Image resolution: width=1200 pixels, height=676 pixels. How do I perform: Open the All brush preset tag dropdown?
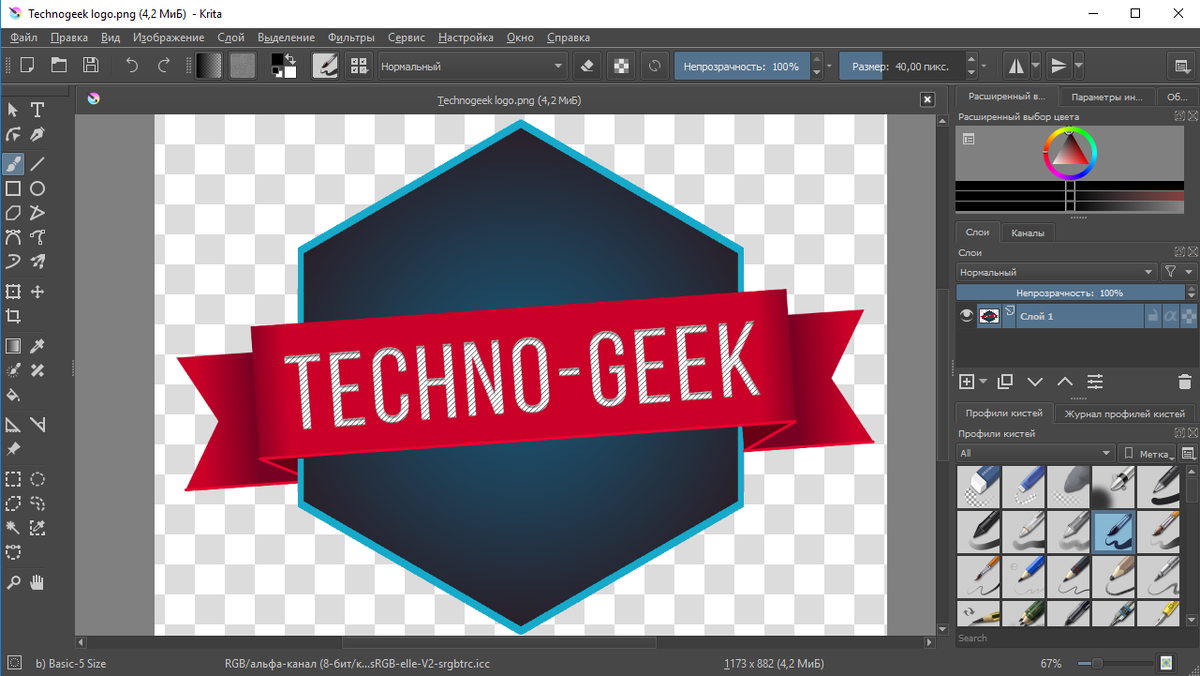pyautogui.click(x=1035, y=453)
